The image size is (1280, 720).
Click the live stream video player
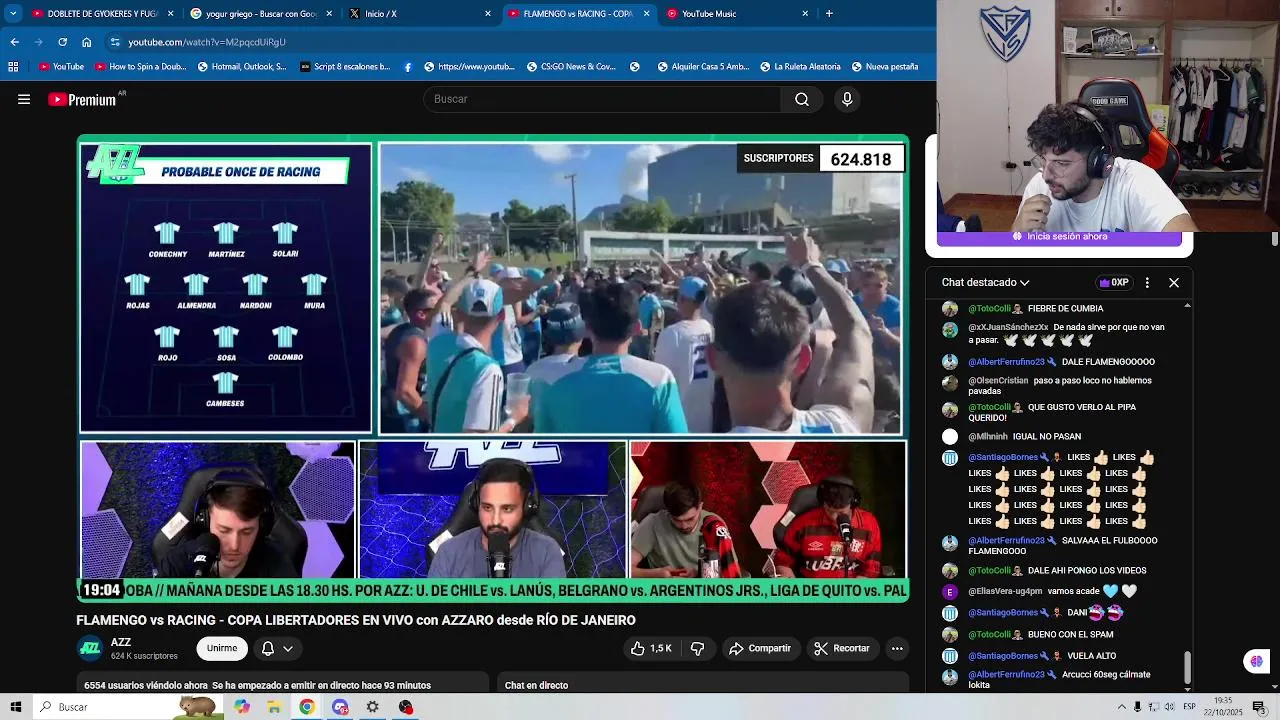point(493,368)
